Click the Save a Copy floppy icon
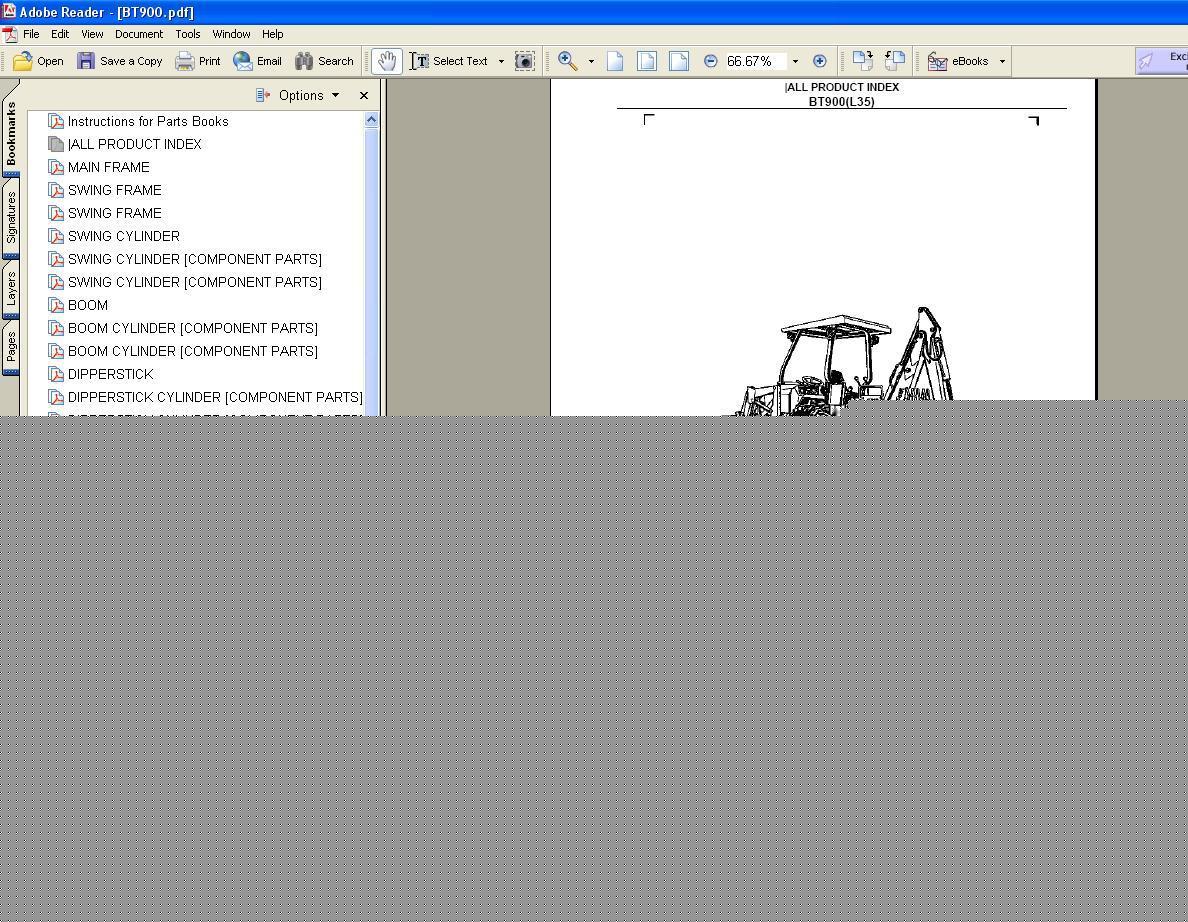The height and width of the screenshot is (922, 1188). (x=86, y=61)
